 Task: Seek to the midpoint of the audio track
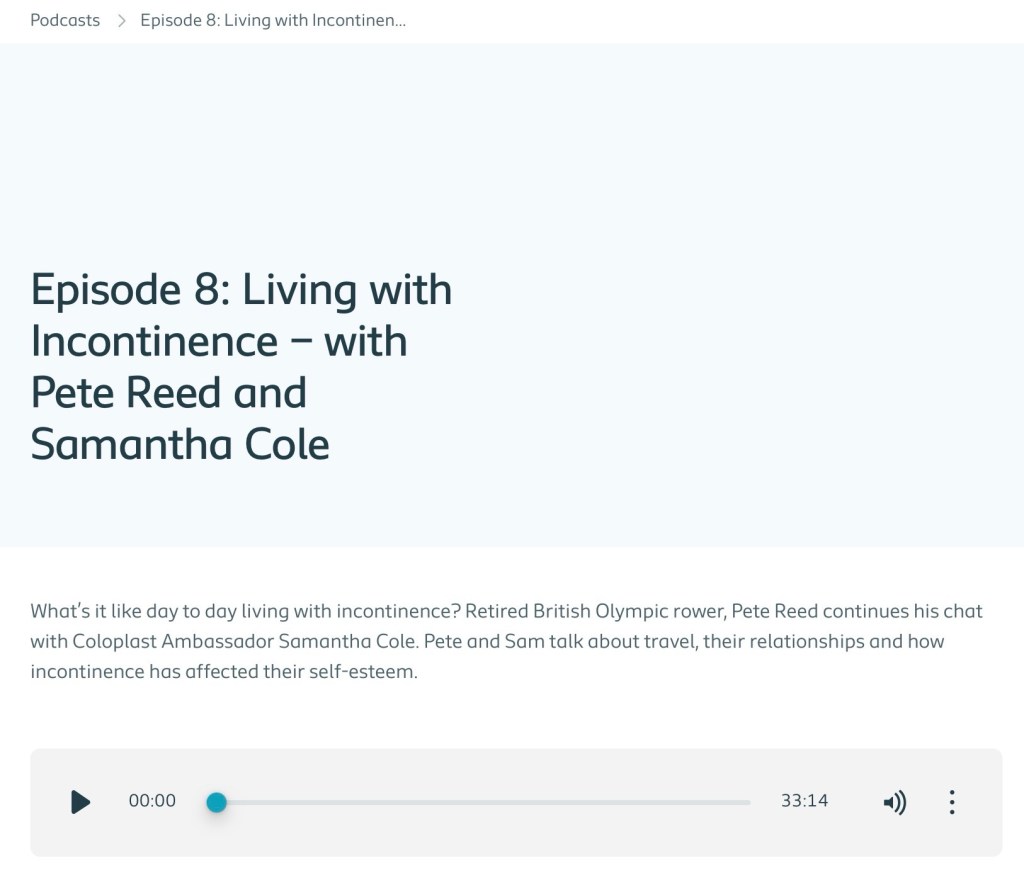tap(483, 802)
